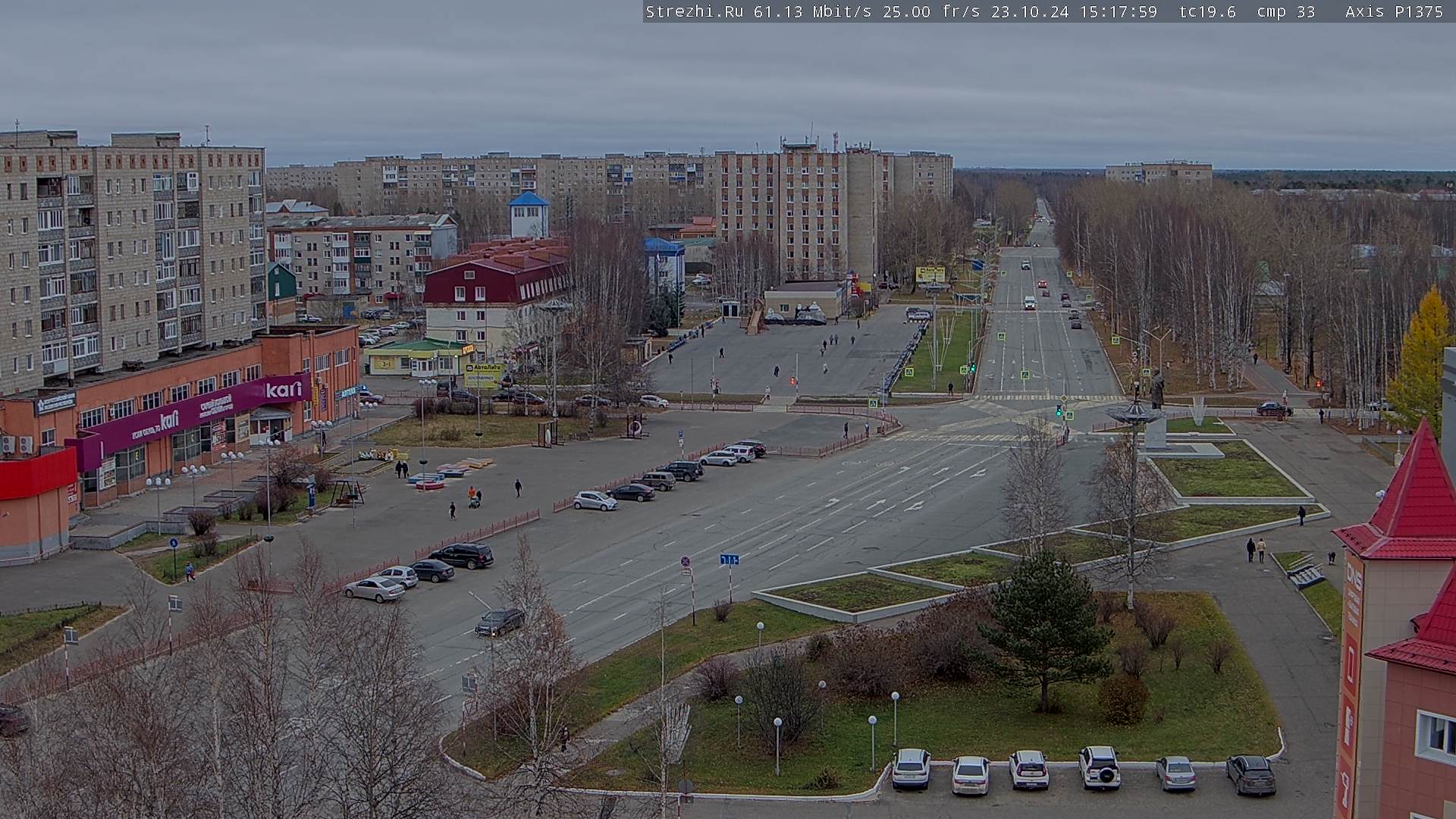Screen dimensions: 1456x819
Task: Select the tc19.6 temperature readout
Action: point(1207,11)
